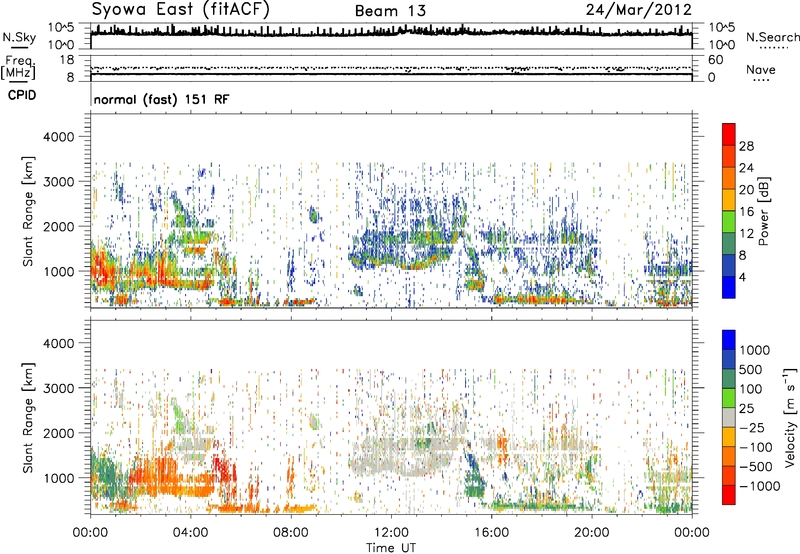800x554 pixels.
Task: Click the "20" Power colorbar label
Action: tap(746, 190)
